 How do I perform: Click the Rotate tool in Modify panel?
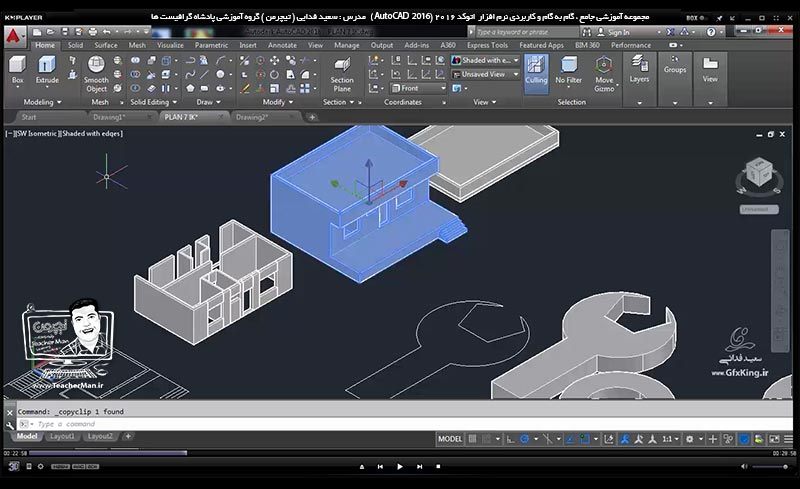[274, 75]
